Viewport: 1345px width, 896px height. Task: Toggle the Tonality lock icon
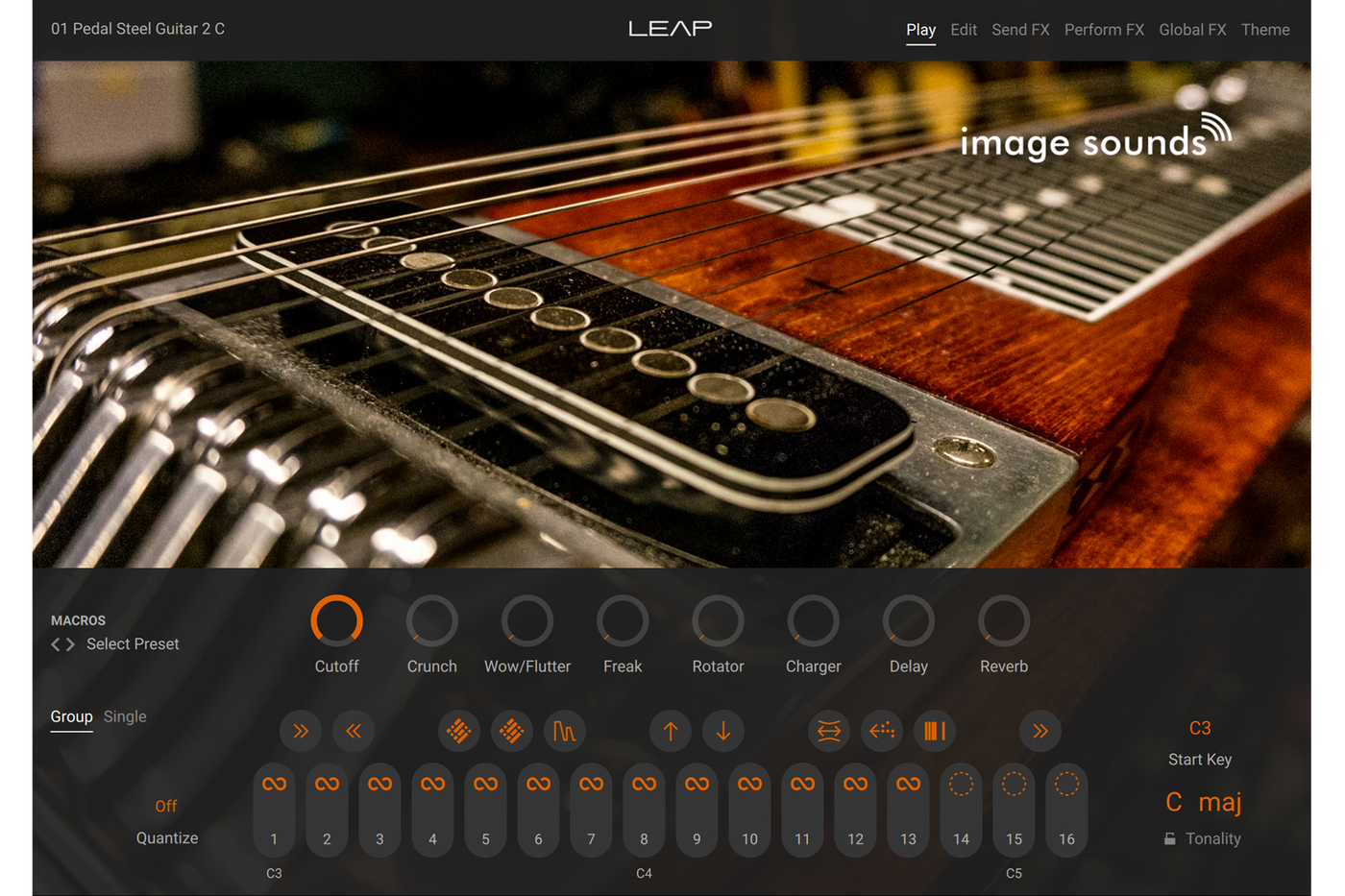tap(1169, 838)
